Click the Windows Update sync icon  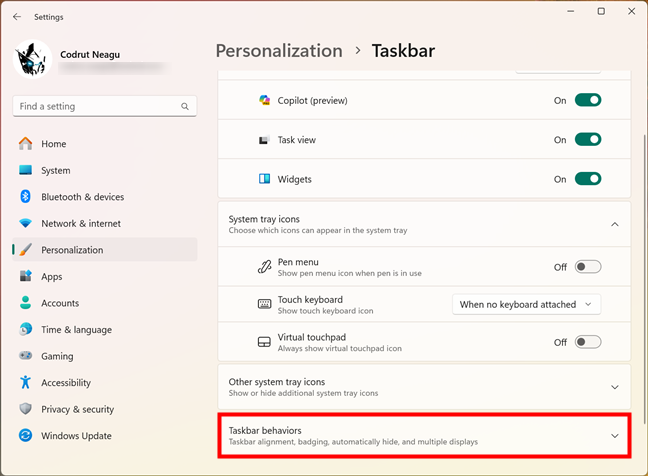[26, 436]
